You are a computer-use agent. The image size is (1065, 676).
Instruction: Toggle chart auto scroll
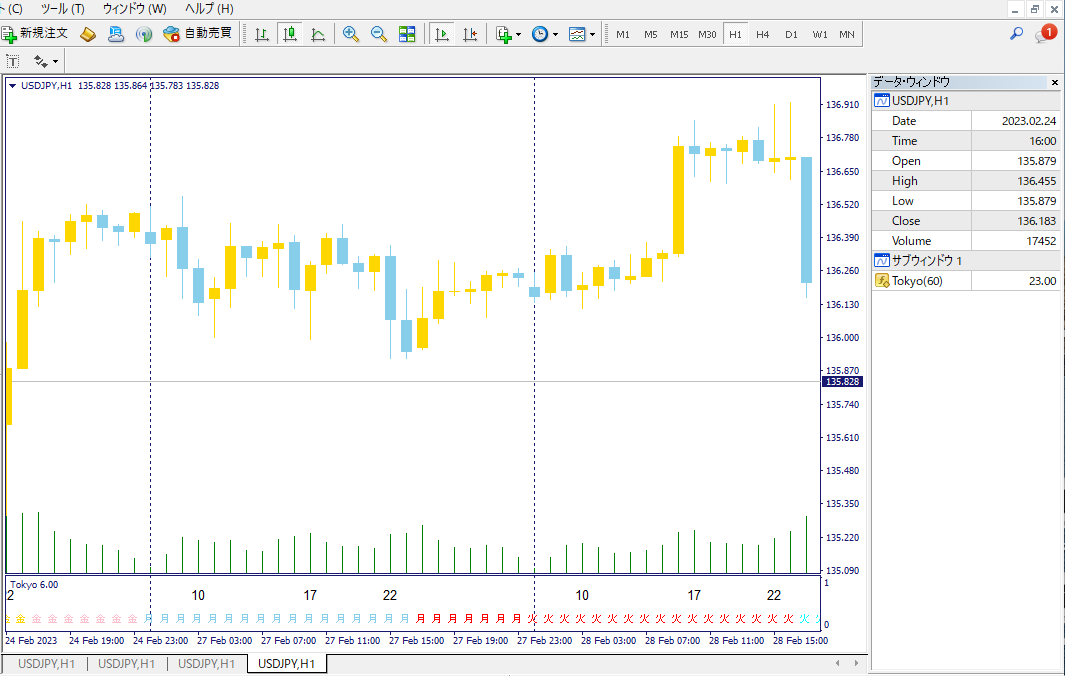click(x=441, y=34)
